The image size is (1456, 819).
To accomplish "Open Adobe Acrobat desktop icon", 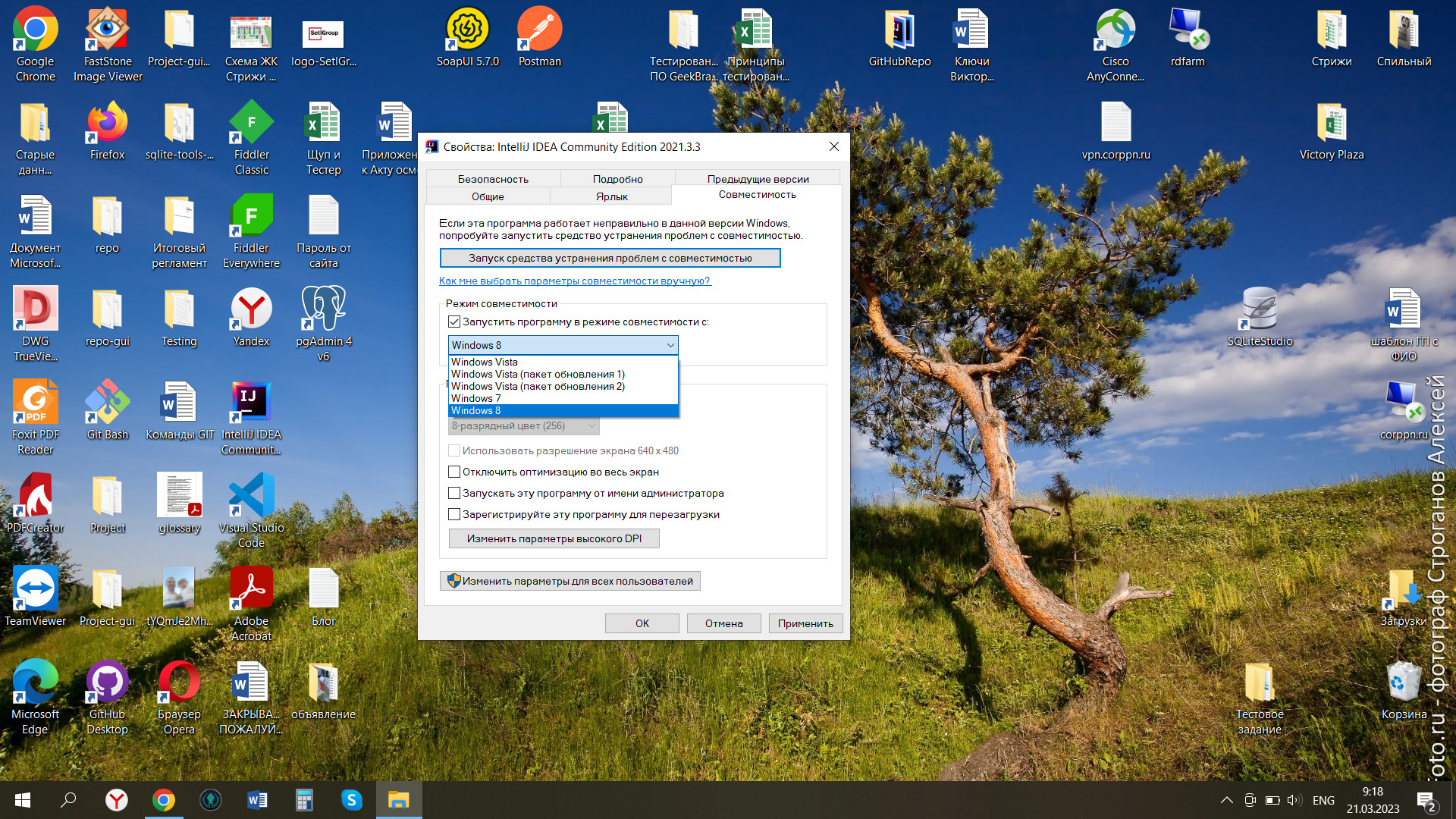I will [251, 604].
